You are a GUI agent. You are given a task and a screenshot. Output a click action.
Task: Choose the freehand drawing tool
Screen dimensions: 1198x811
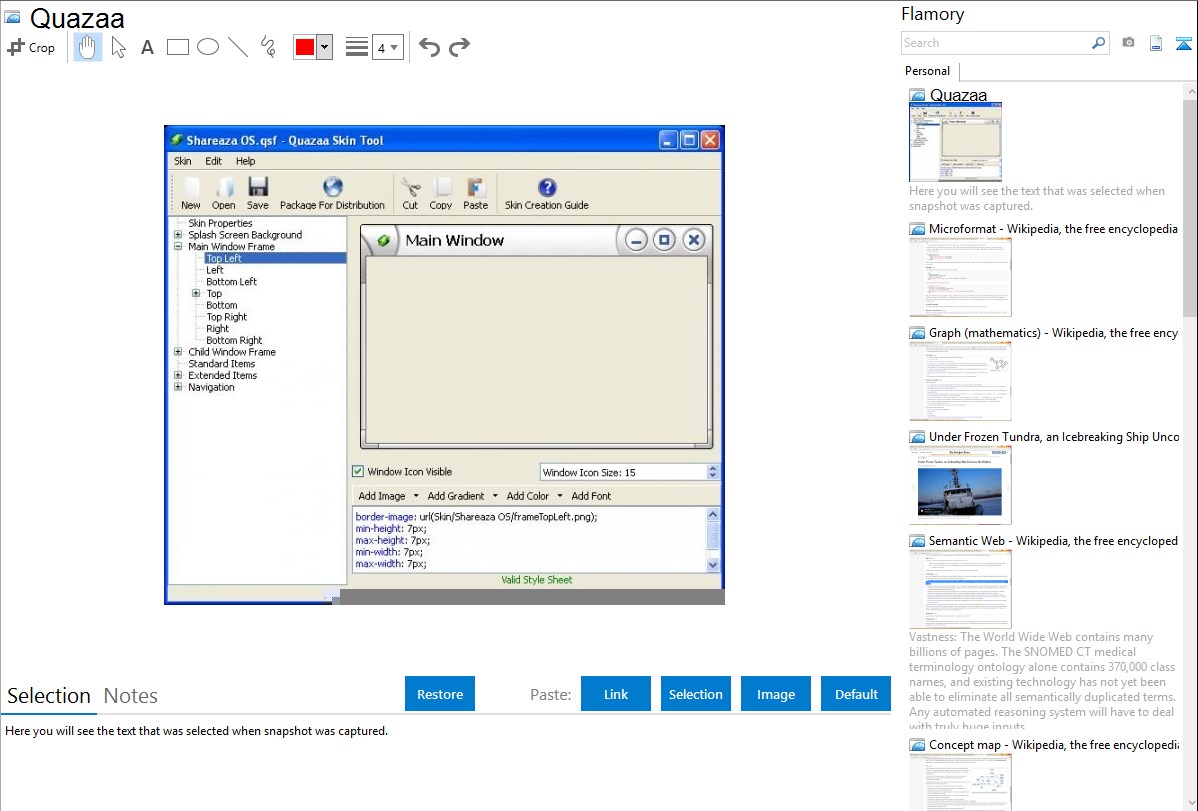pyautogui.click(x=268, y=47)
